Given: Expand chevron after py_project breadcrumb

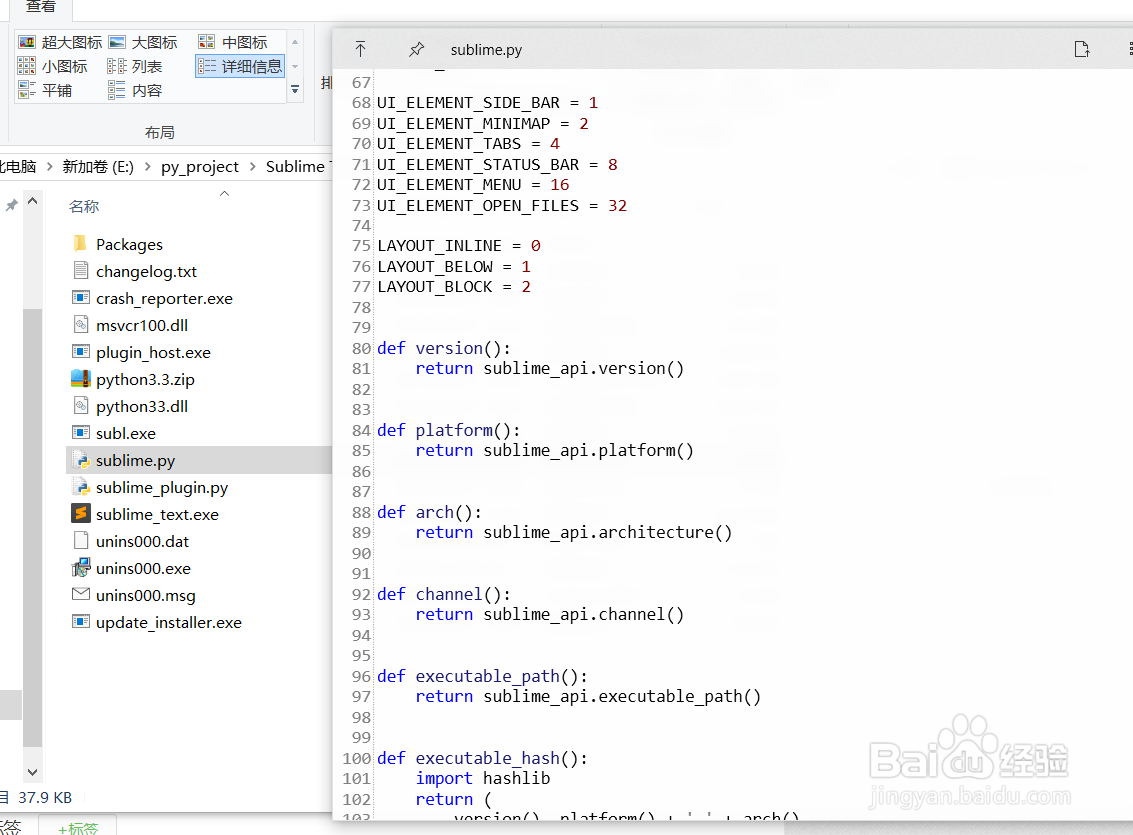Looking at the screenshot, I should pyautogui.click(x=252, y=167).
